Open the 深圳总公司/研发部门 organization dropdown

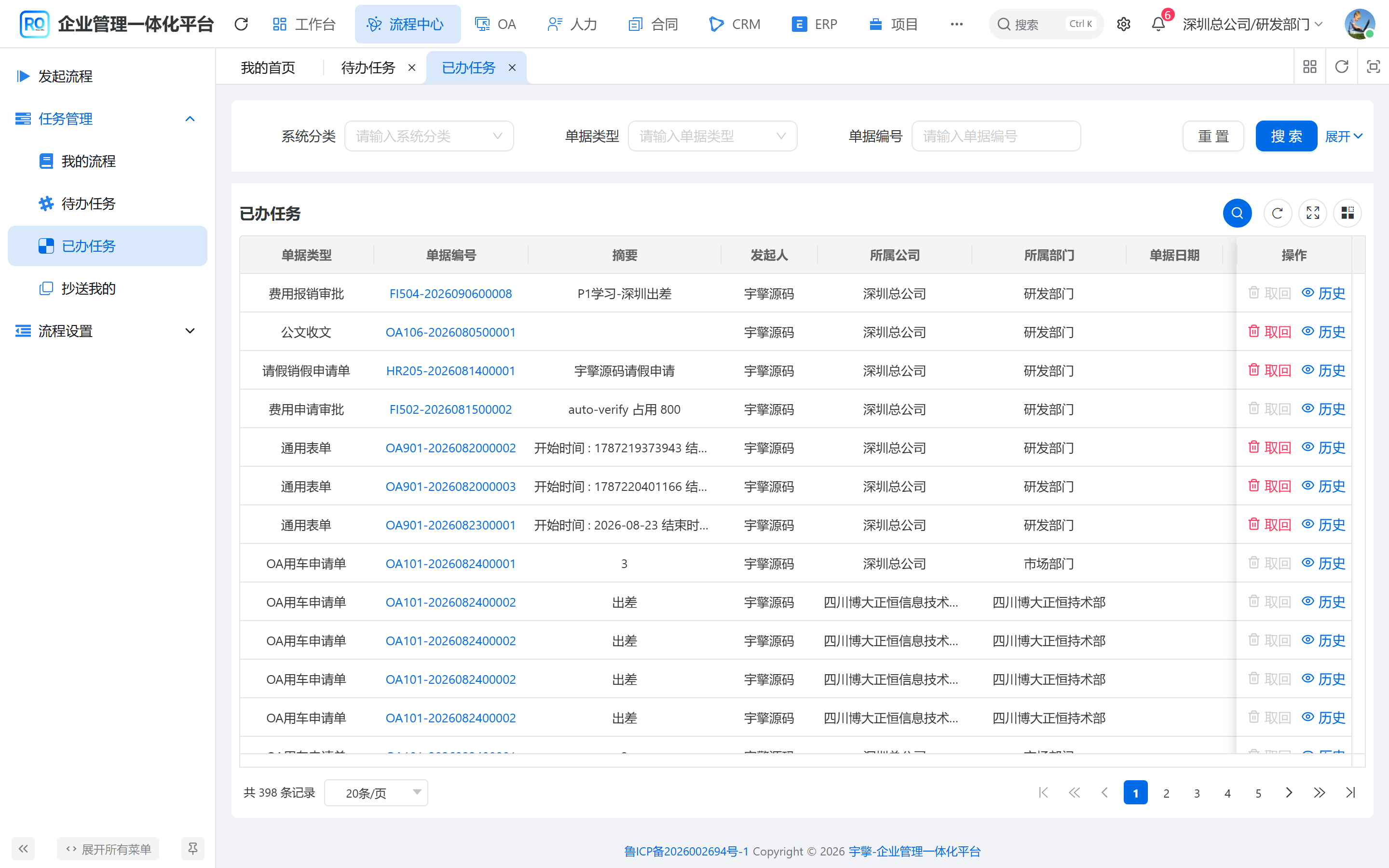[1253, 24]
